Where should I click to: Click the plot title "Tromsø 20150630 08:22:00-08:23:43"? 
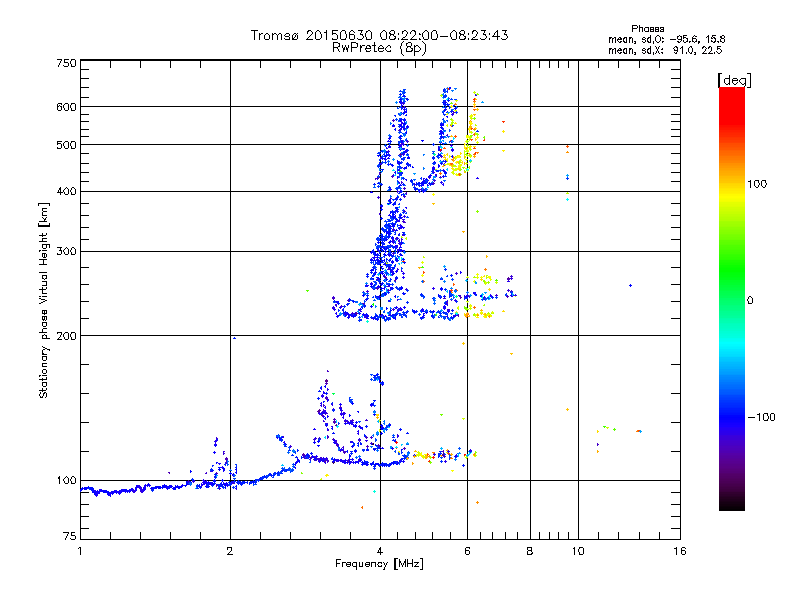tap(379, 35)
